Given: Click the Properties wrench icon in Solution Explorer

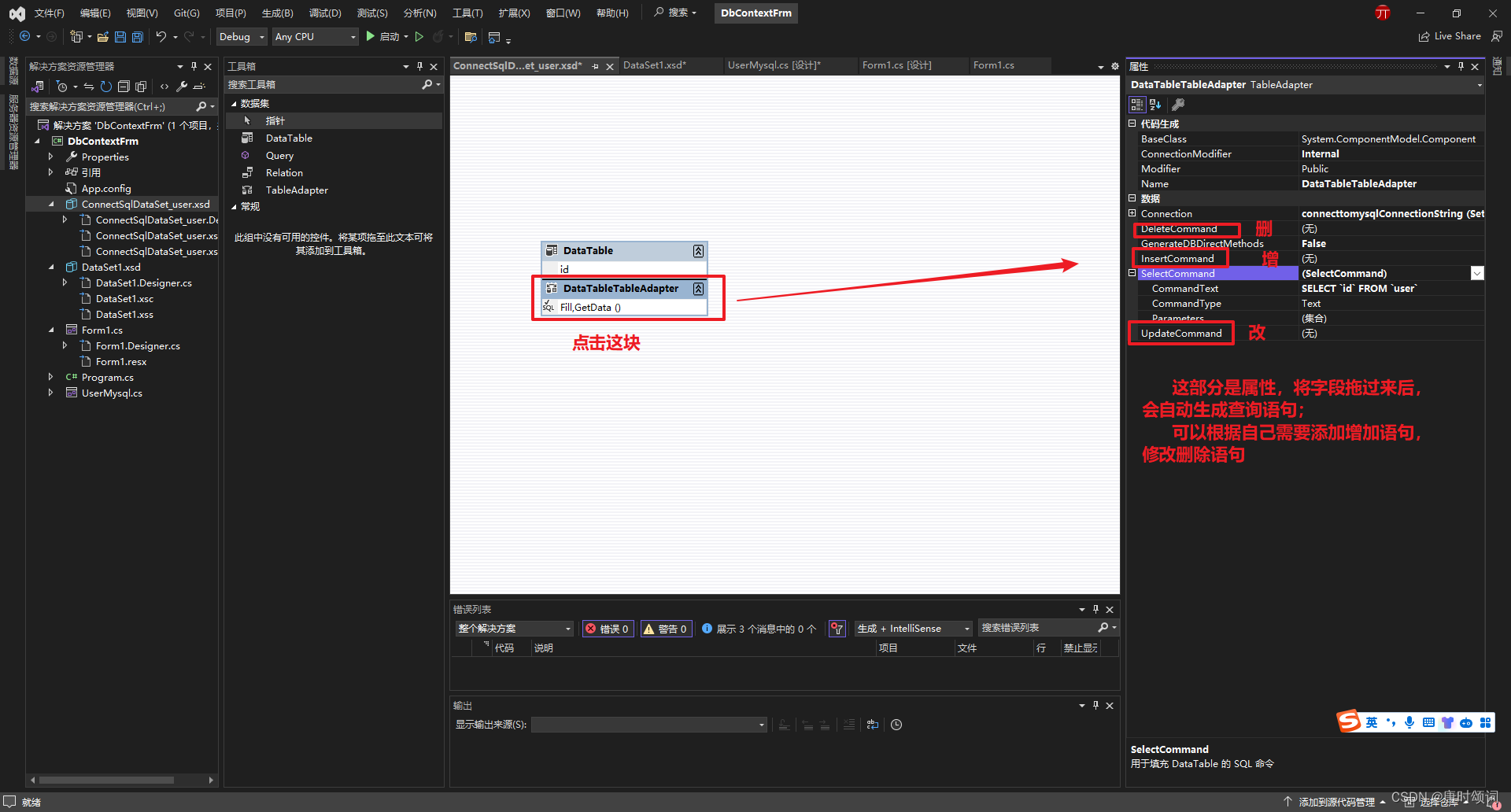Looking at the screenshot, I should (x=181, y=87).
